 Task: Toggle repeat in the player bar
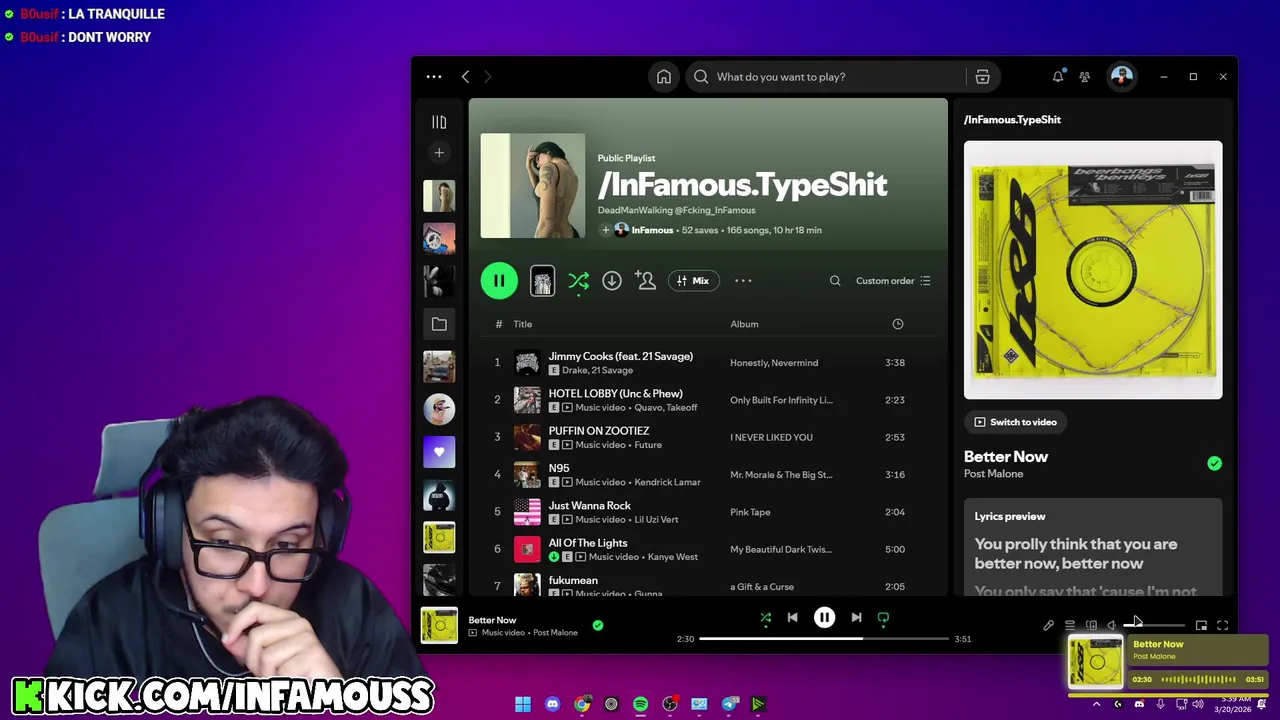click(x=883, y=618)
